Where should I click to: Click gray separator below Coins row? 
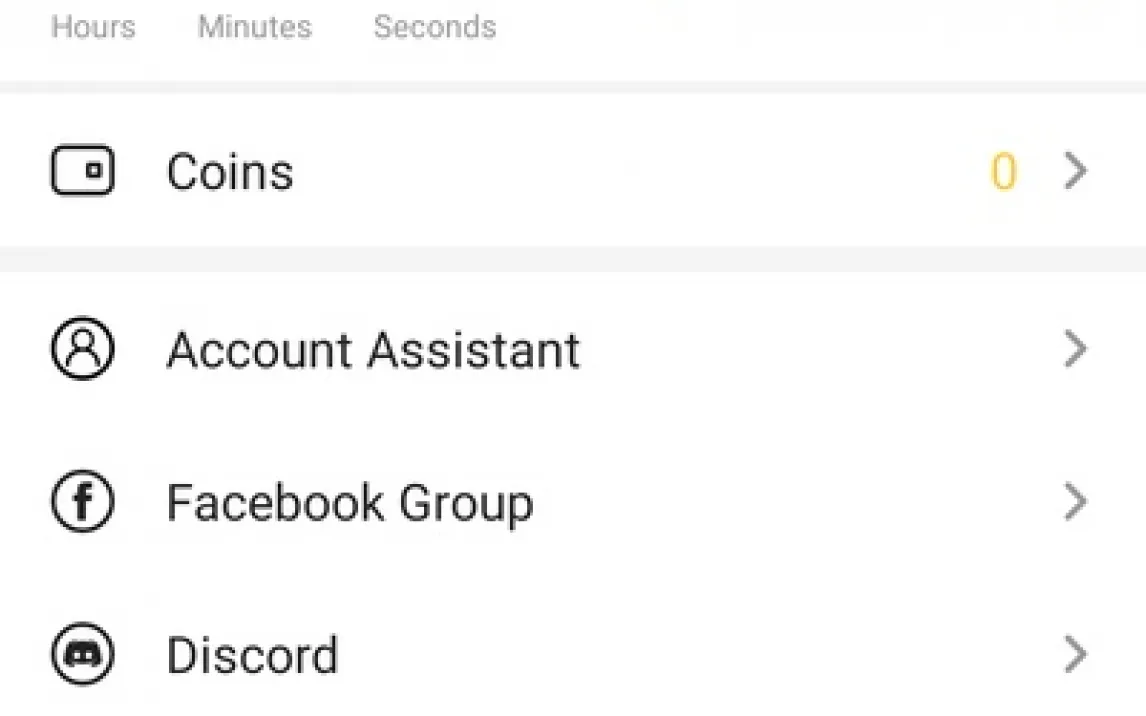[x=573, y=259]
